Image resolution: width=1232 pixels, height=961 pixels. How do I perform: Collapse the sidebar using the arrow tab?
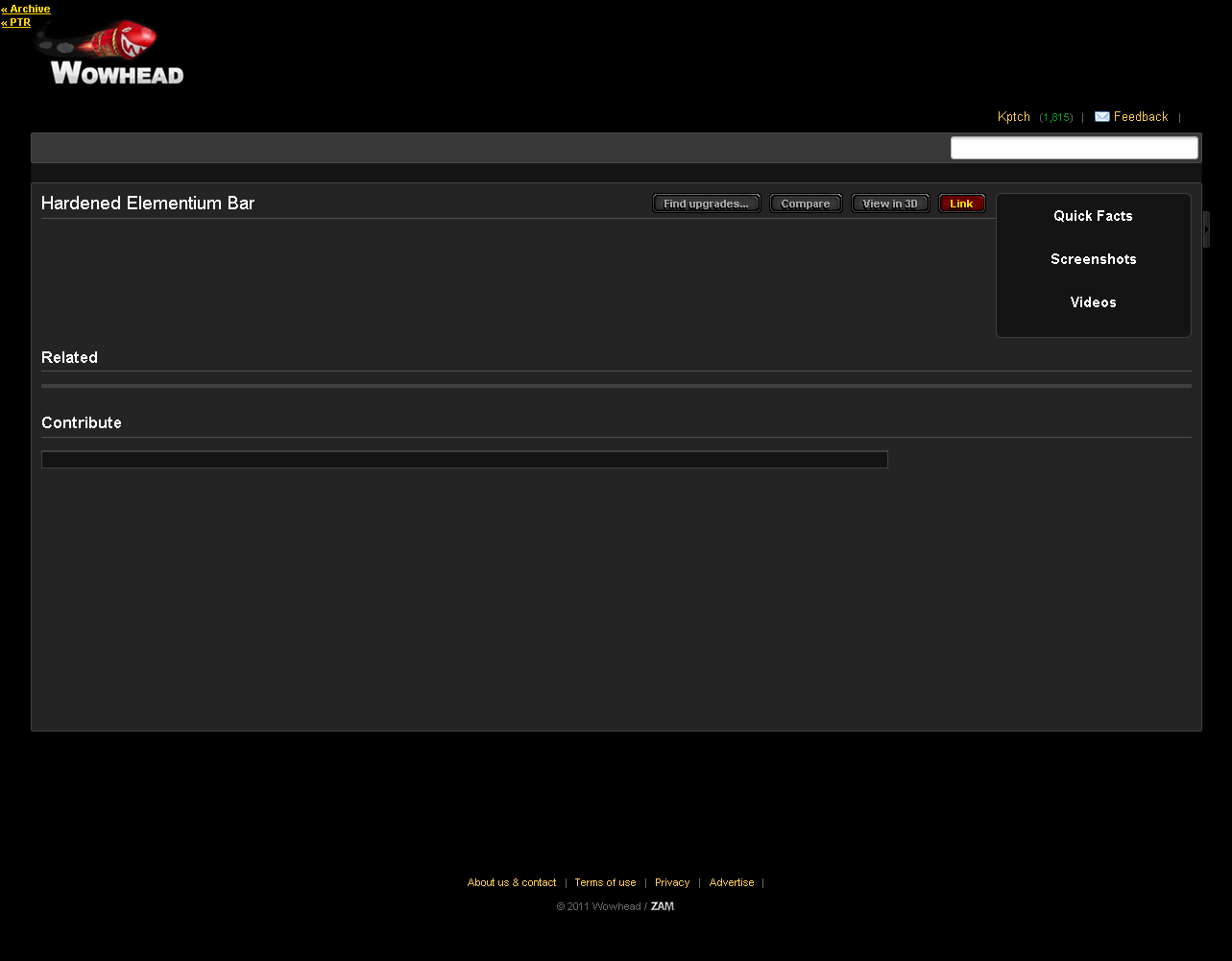1206,229
